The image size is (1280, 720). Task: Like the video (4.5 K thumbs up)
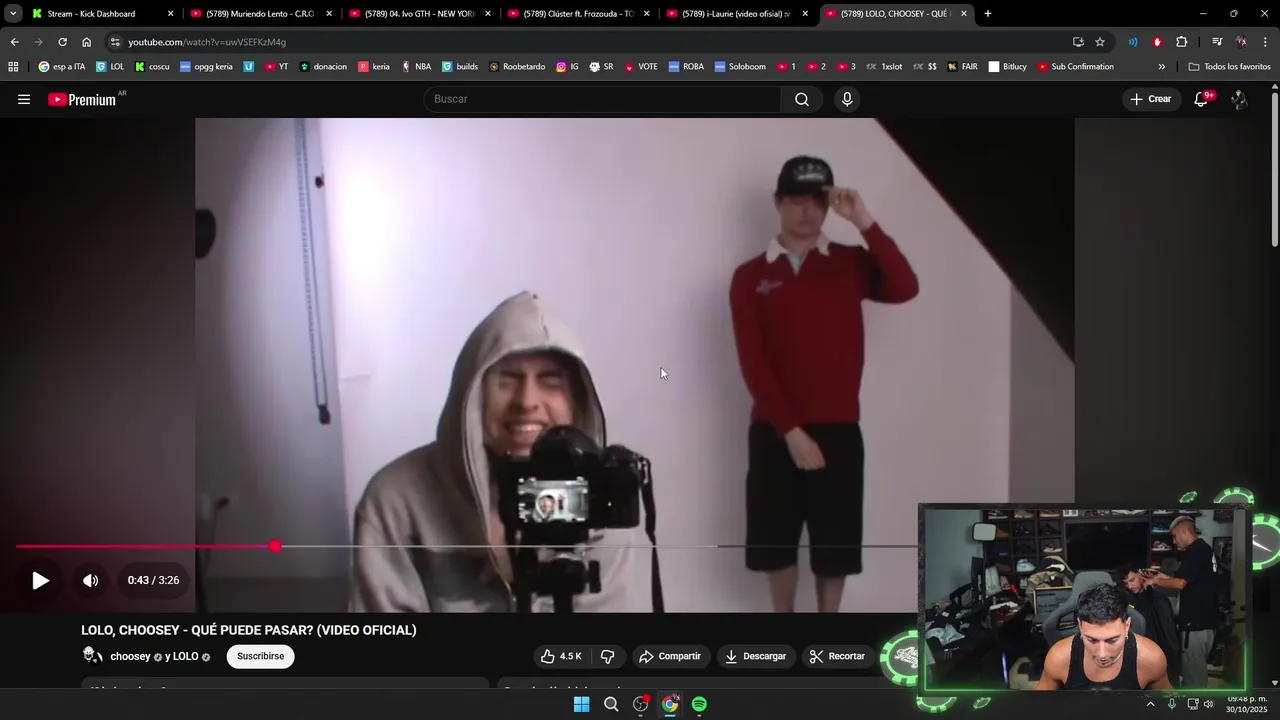[561, 656]
